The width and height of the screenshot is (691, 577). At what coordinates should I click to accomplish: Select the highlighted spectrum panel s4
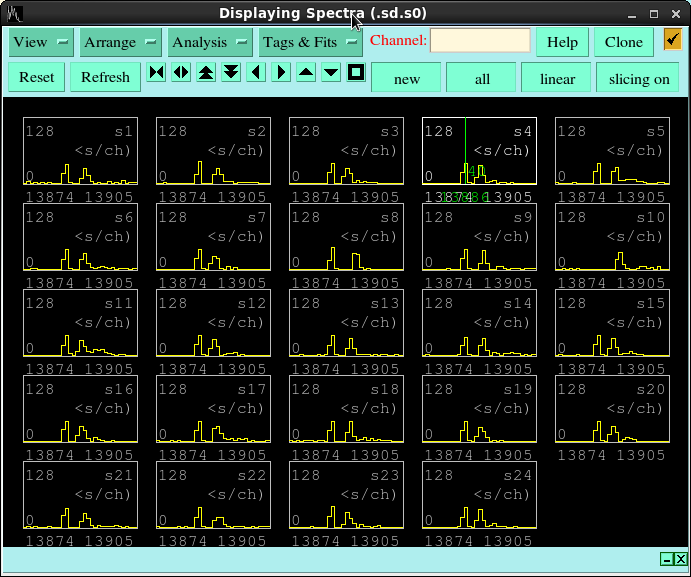click(479, 151)
